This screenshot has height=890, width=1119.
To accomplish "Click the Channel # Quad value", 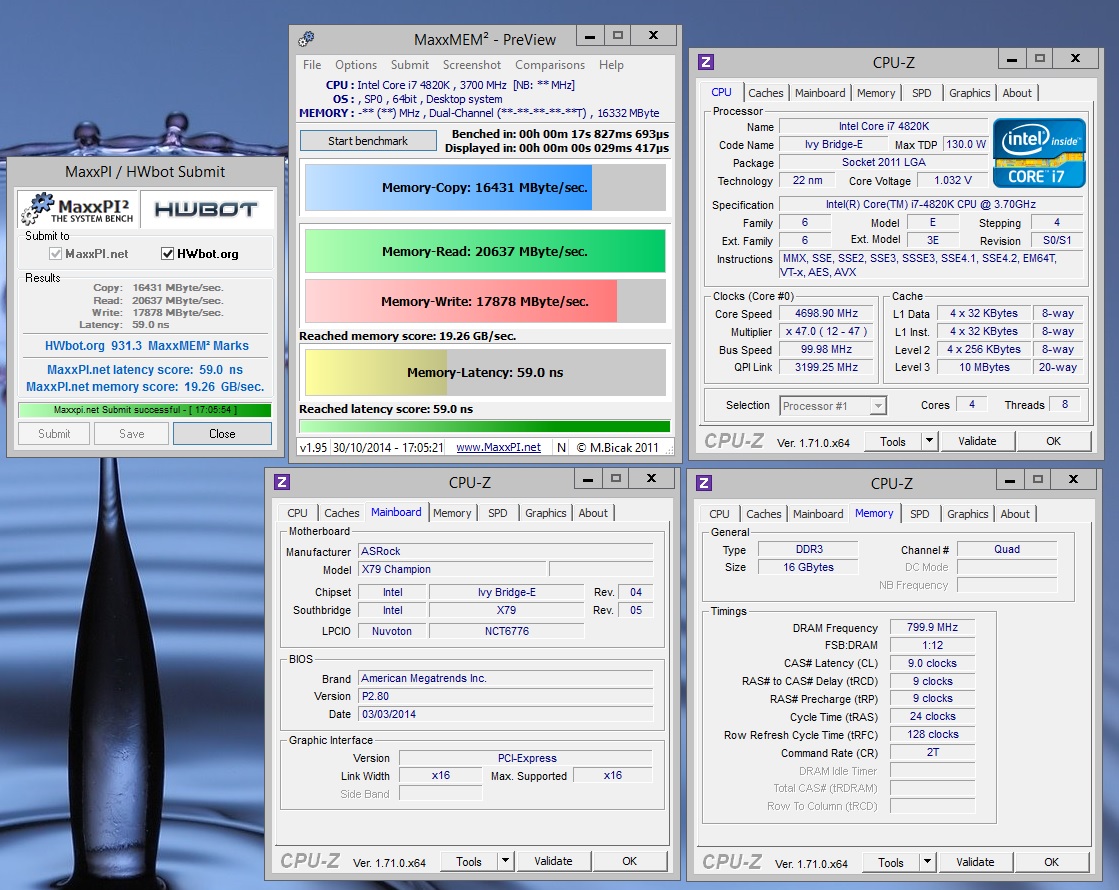I will [1007, 550].
